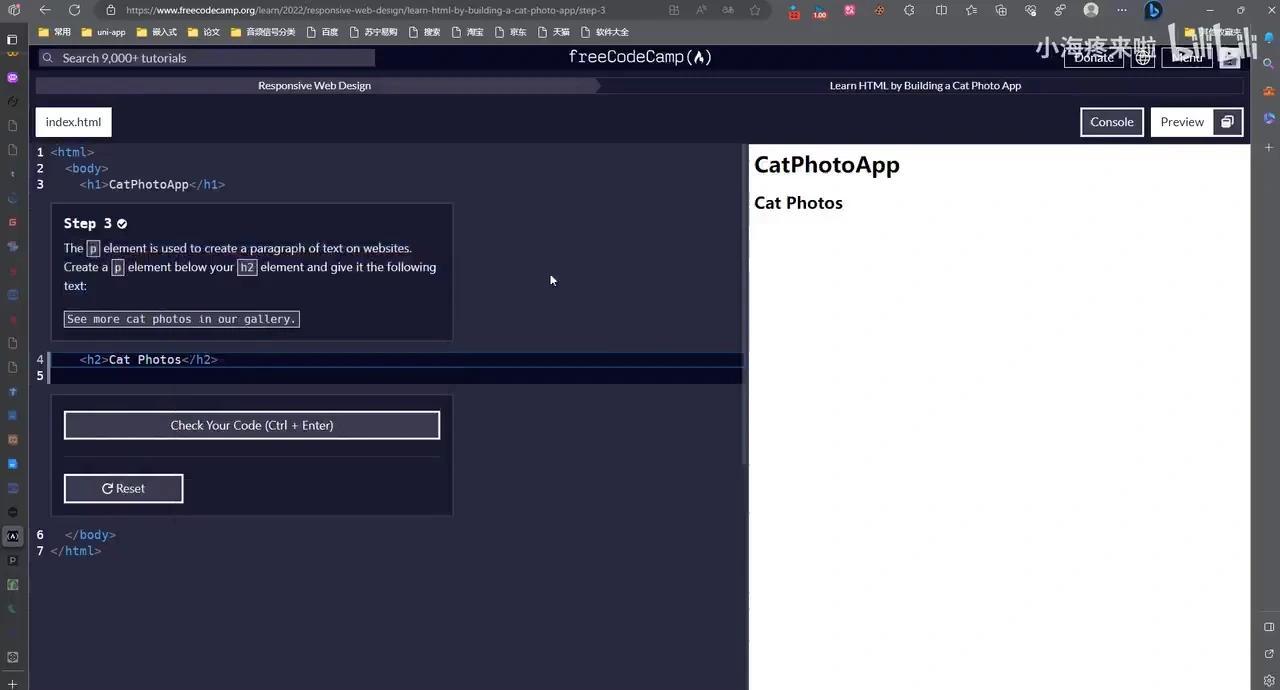Open the browser settings menu with three dots
The width and height of the screenshot is (1280, 690).
1122,10
